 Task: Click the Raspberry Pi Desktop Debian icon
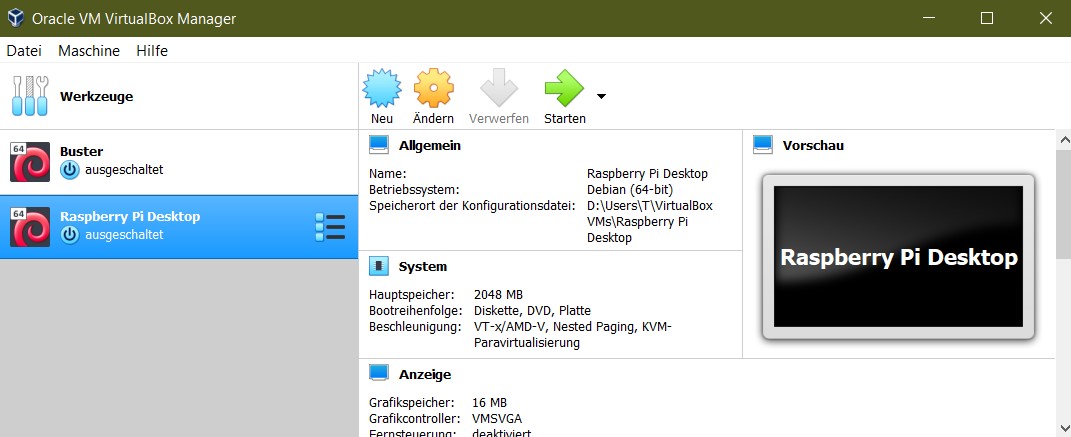(x=30, y=227)
